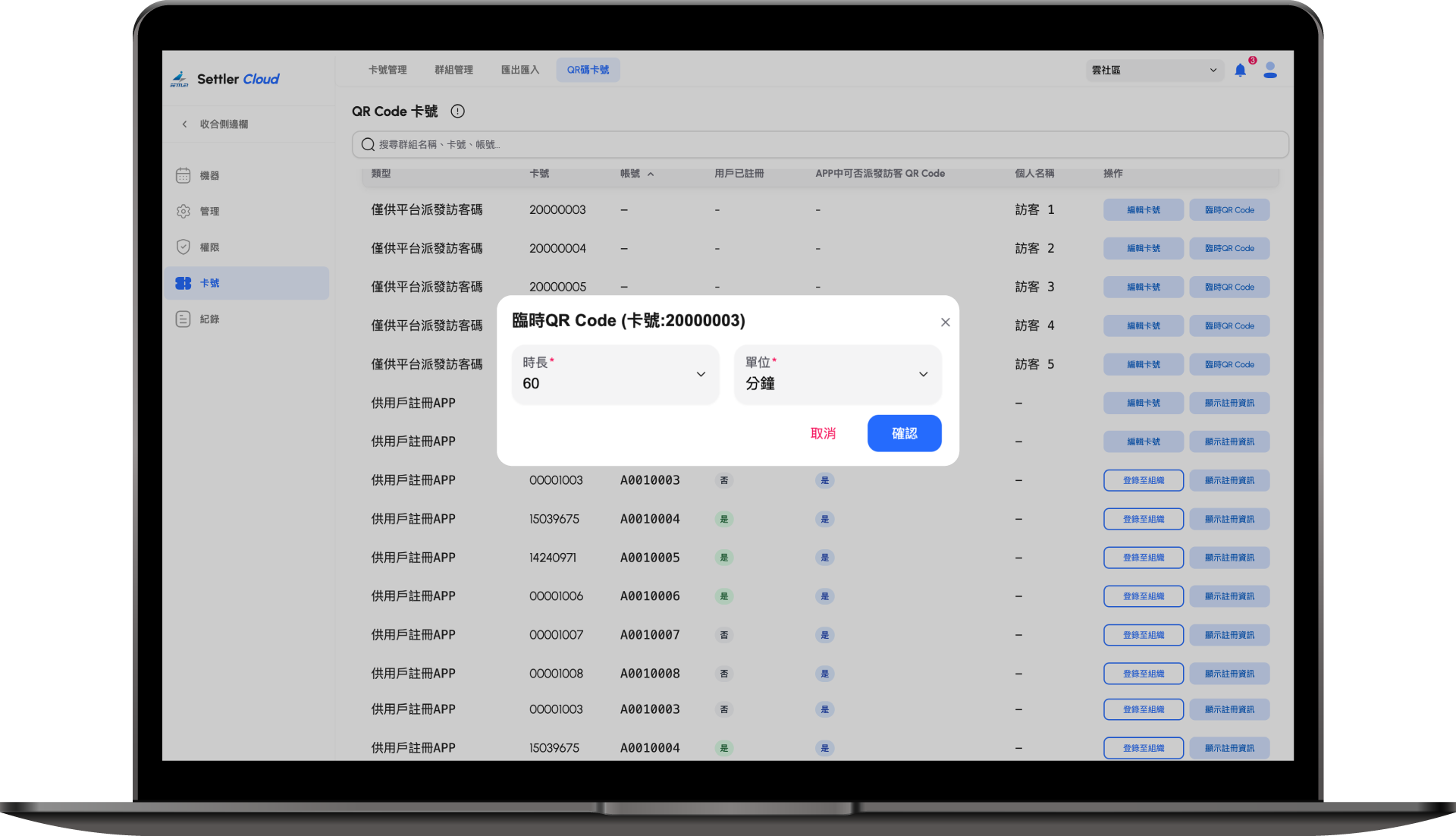Click 顯示註冊資訊 for account A0010008
The width and height of the screenshot is (1456, 836).
coord(1229,674)
